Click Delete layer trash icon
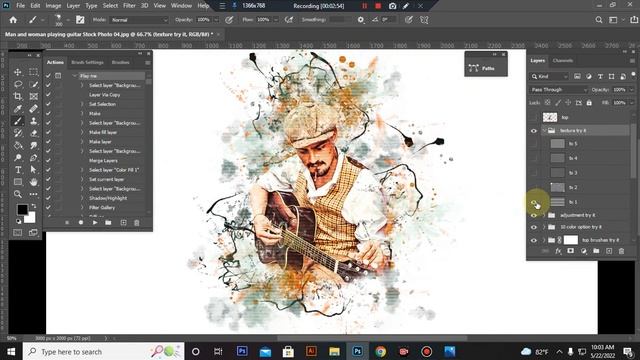 coord(622,251)
